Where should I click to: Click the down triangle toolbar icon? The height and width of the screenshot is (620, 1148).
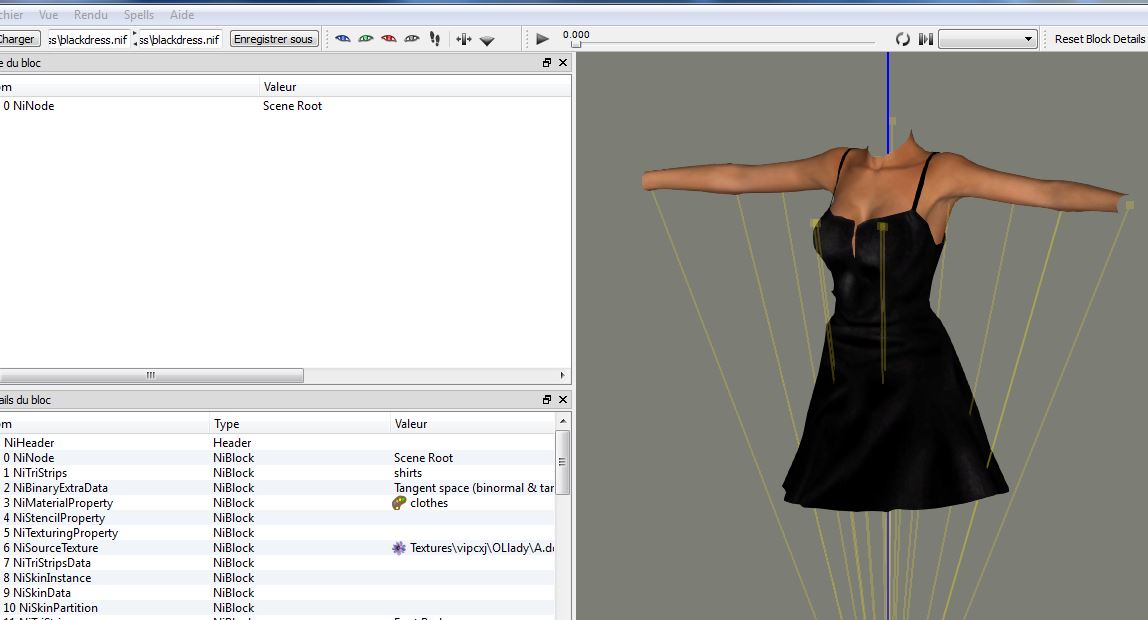click(487, 40)
